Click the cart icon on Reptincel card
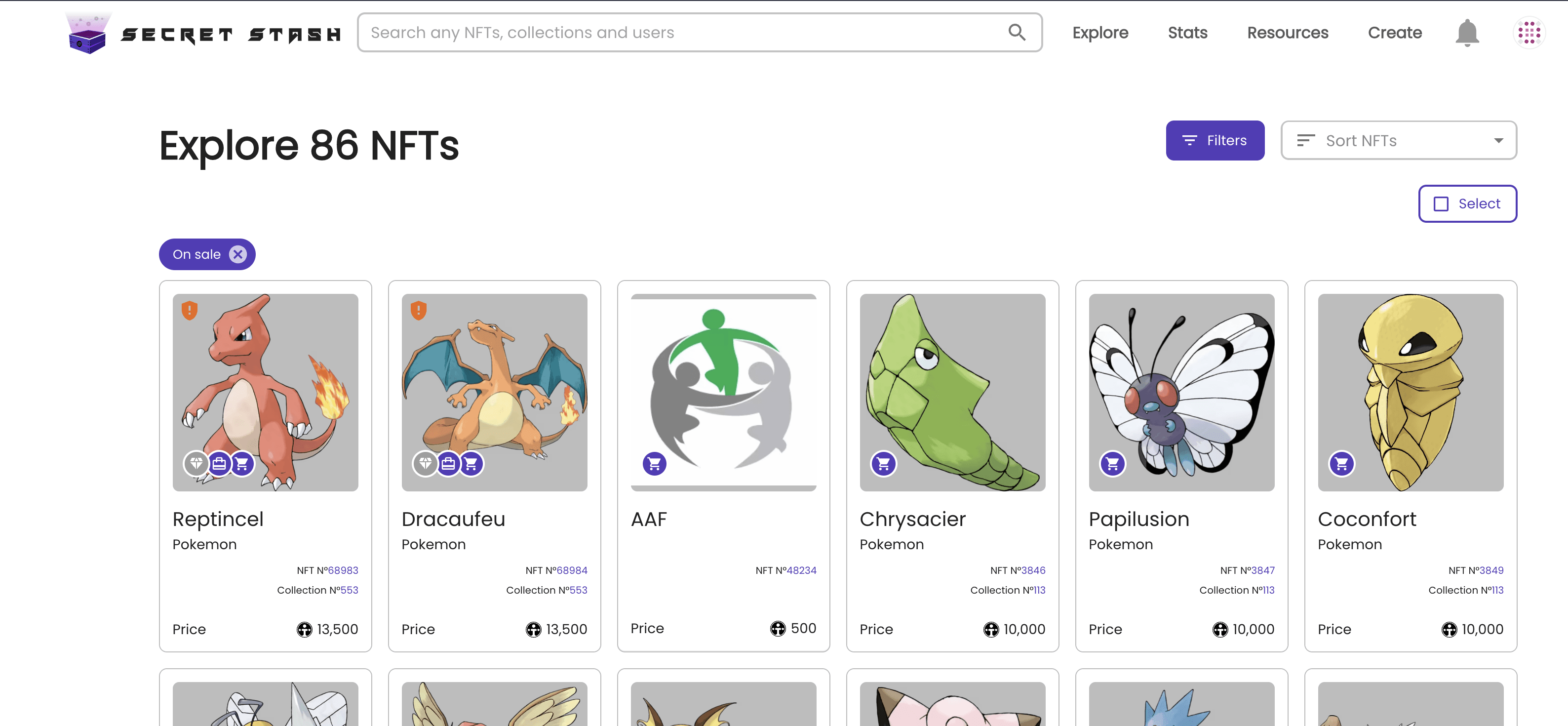The height and width of the screenshot is (726, 1568). point(242,464)
